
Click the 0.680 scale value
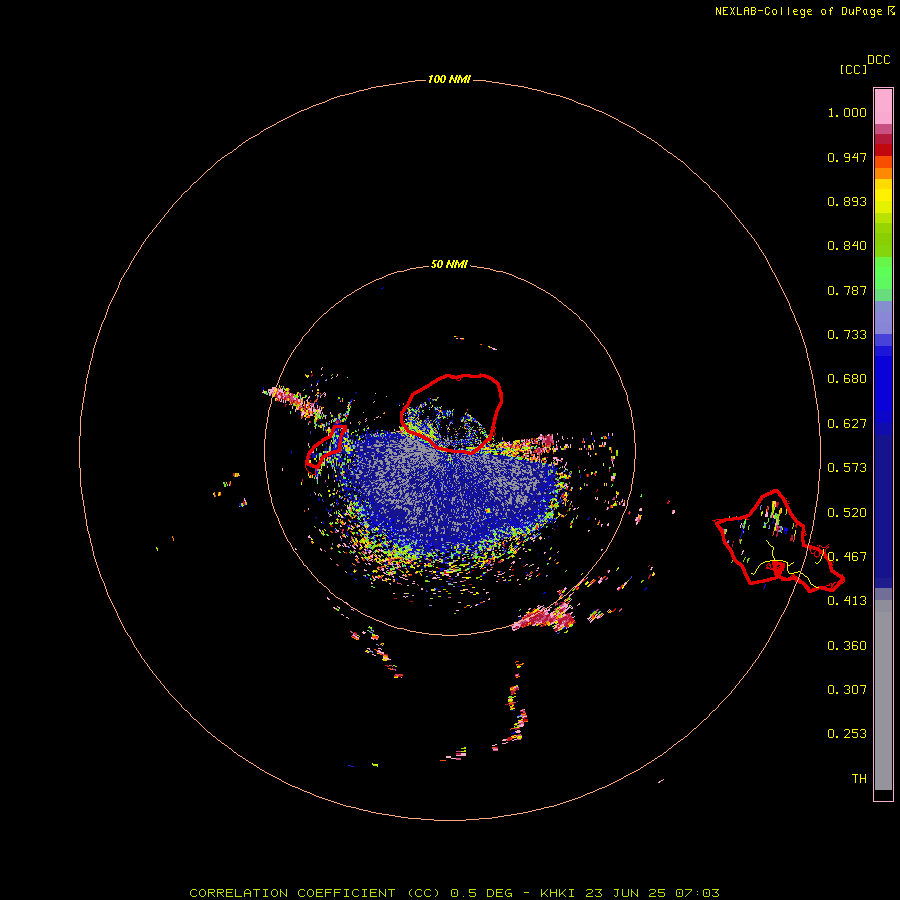pyautogui.click(x=847, y=379)
